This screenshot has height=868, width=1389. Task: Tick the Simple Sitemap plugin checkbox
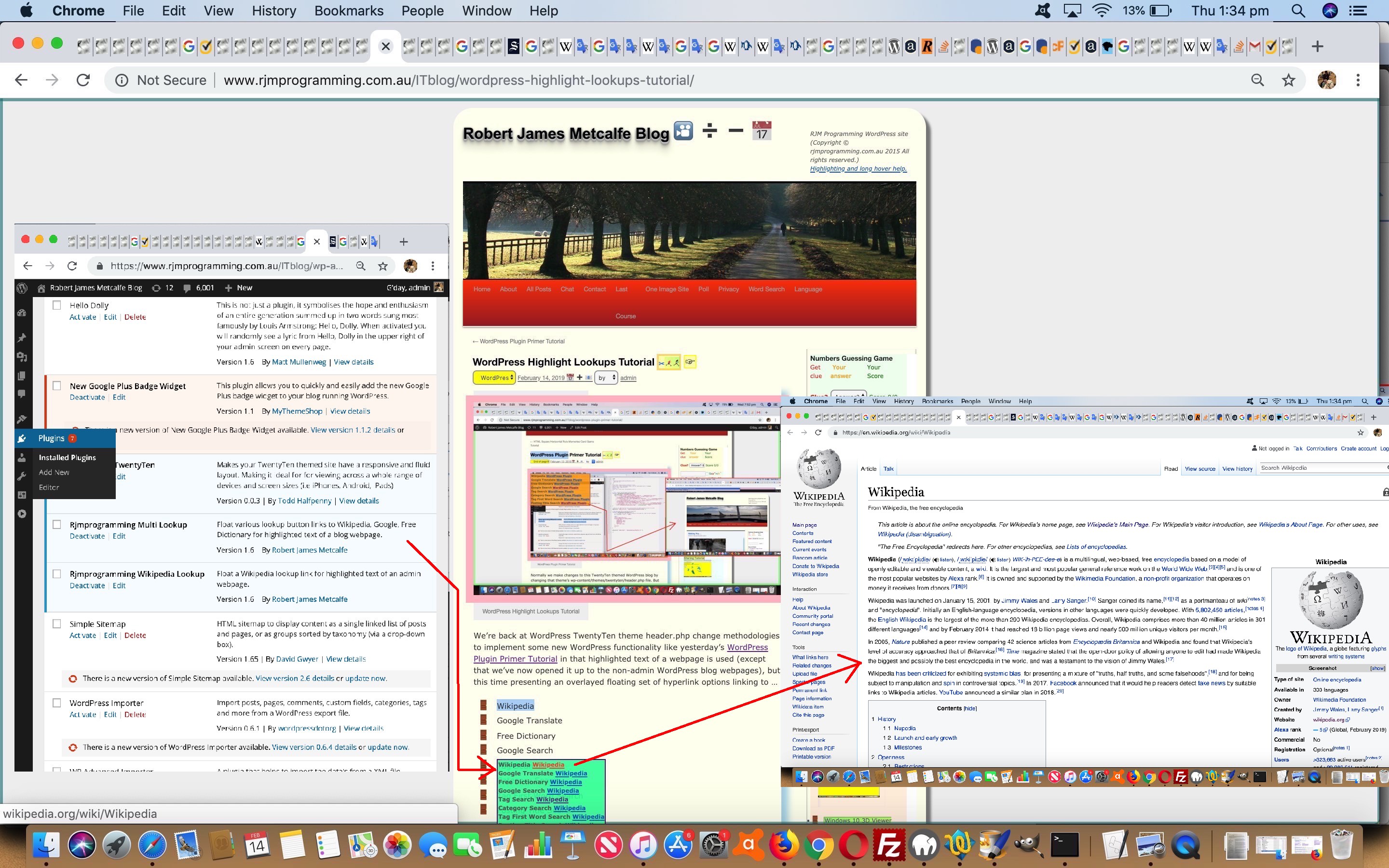(57, 624)
